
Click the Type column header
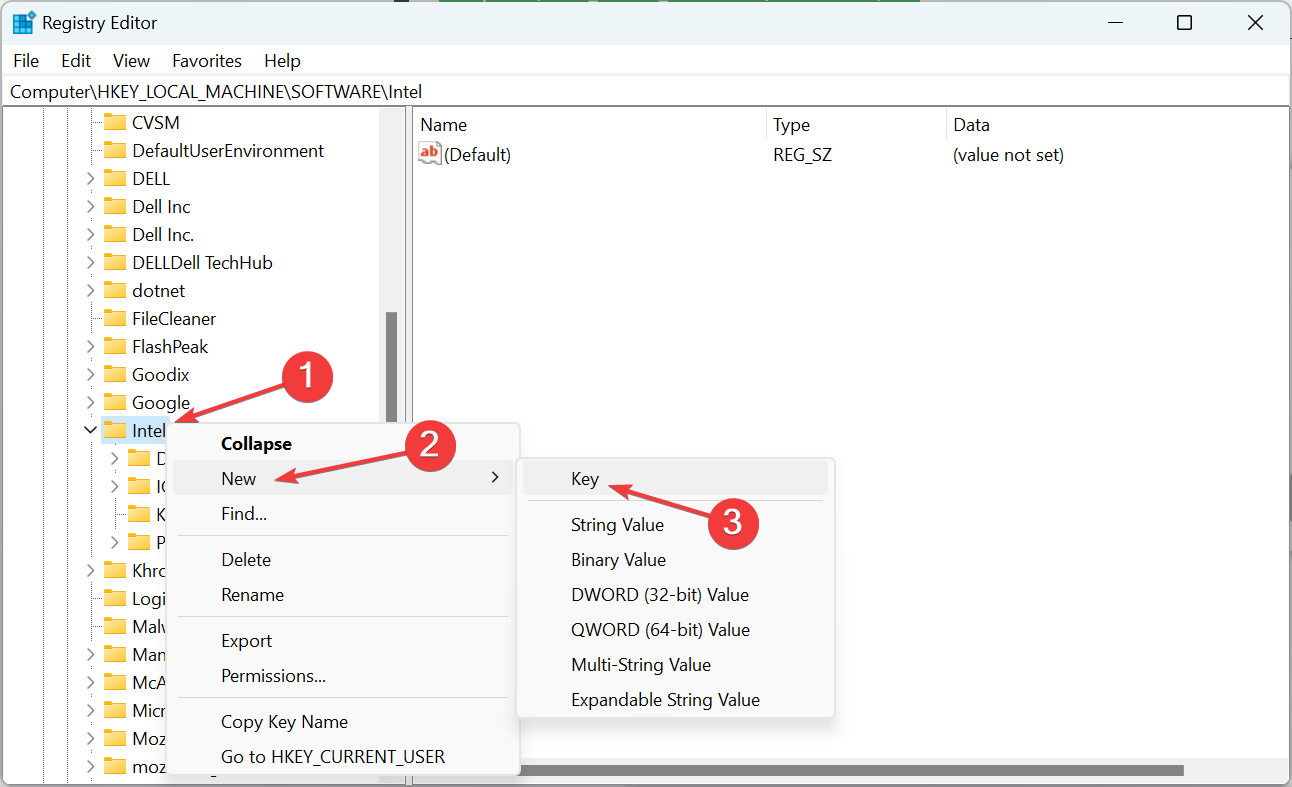tap(857, 125)
